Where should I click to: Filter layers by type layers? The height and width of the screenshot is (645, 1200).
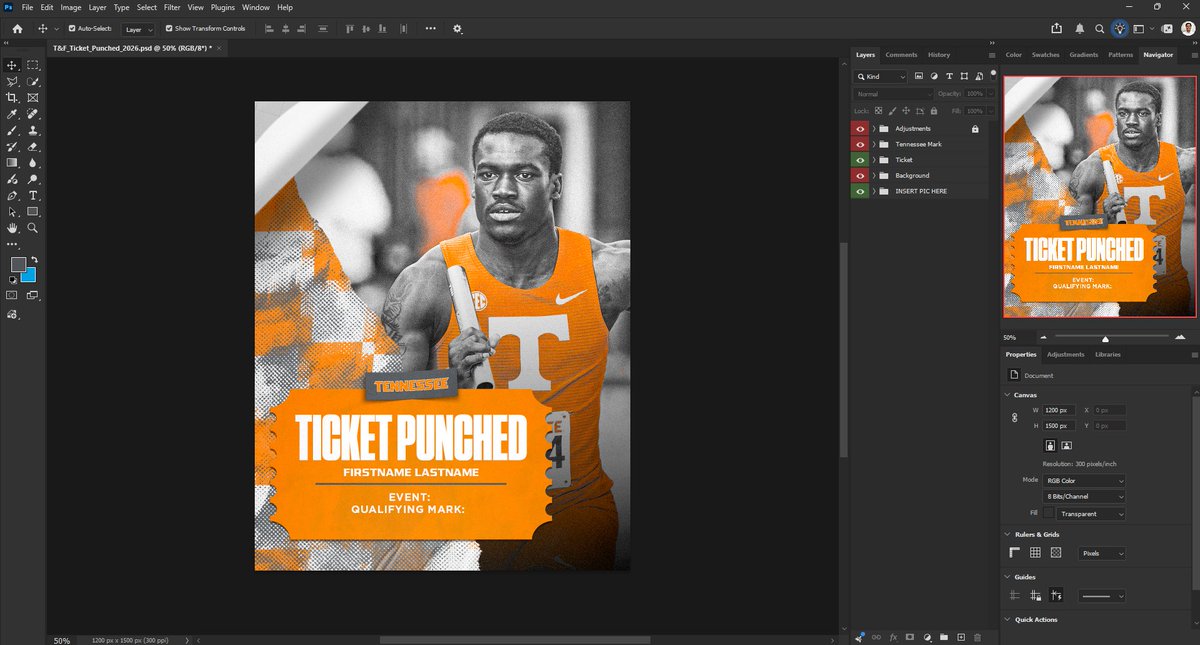click(x=949, y=76)
